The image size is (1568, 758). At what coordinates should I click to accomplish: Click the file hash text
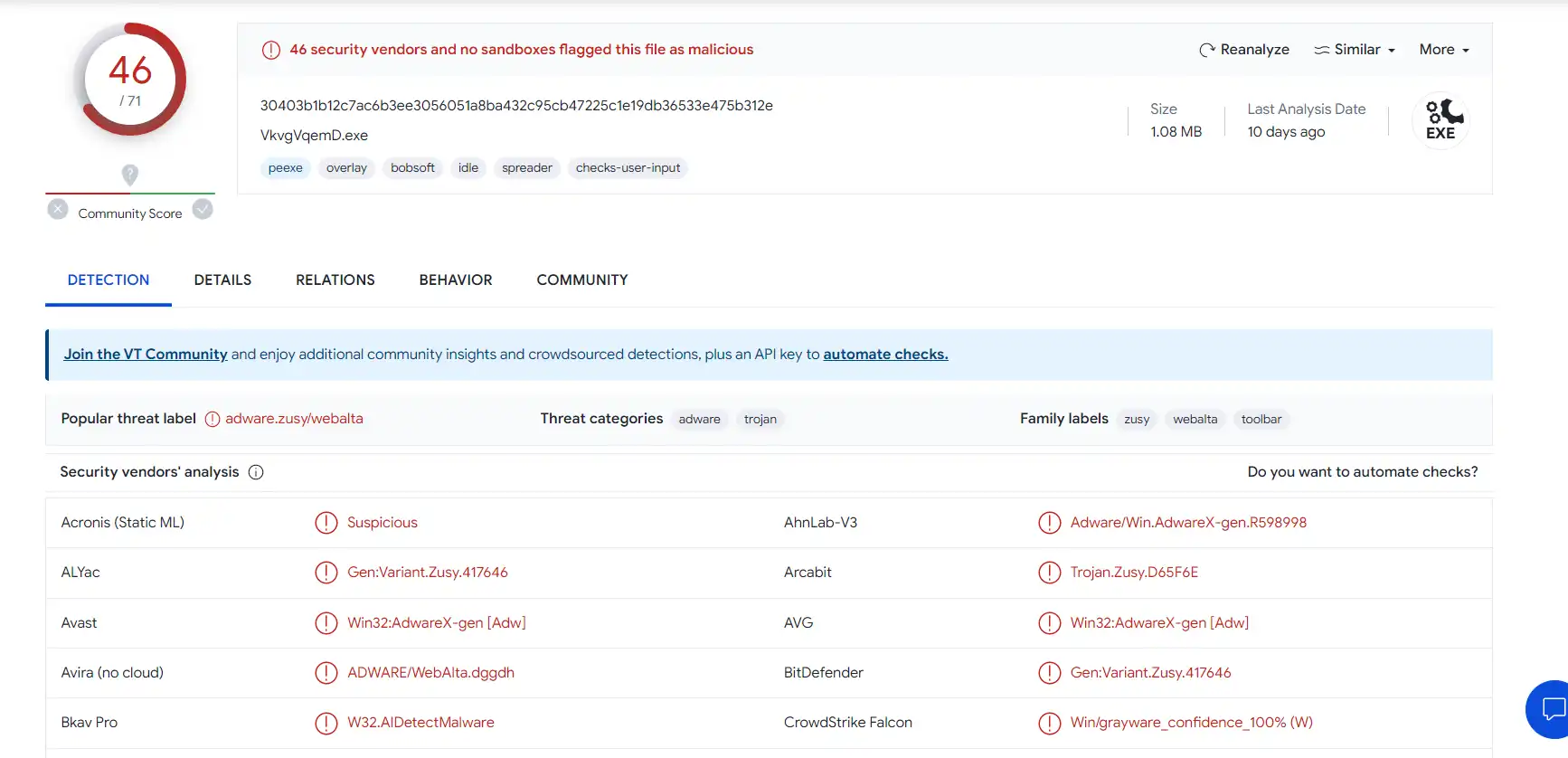[x=516, y=106]
